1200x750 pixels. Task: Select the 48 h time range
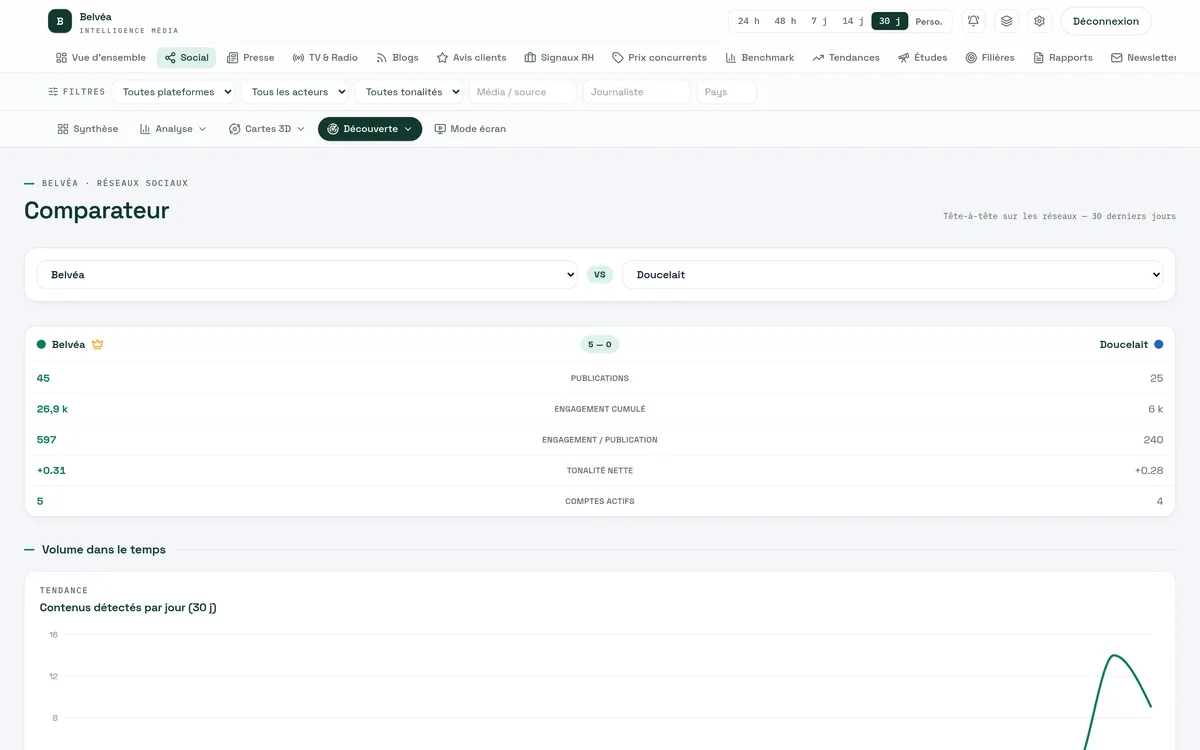785,21
